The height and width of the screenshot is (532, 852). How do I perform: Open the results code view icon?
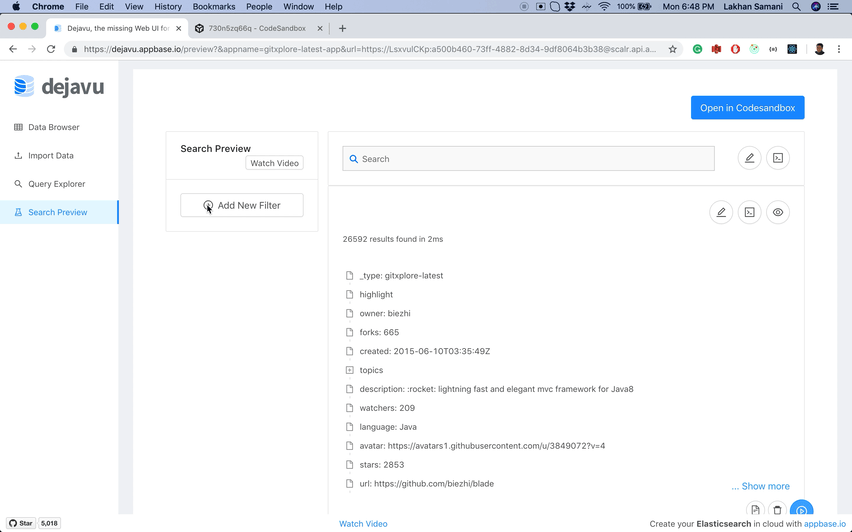click(x=749, y=212)
